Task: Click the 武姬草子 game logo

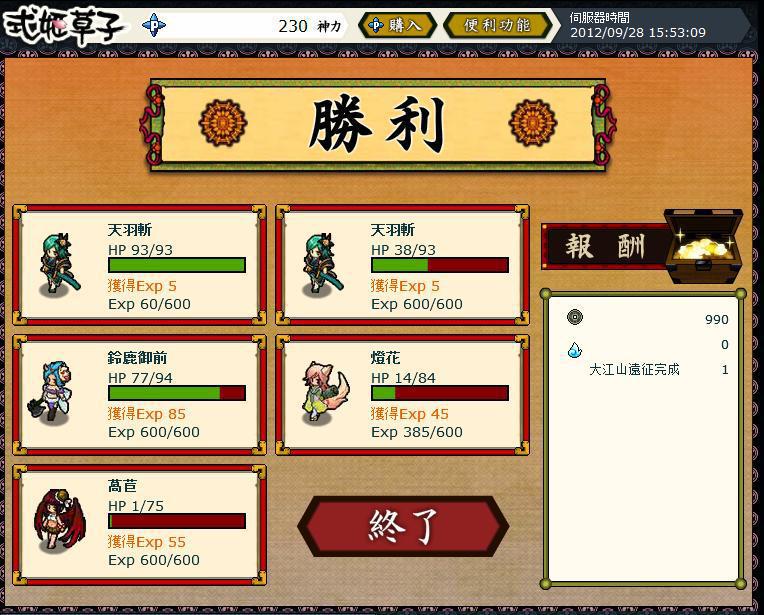Action: click(x=62, y=25)
